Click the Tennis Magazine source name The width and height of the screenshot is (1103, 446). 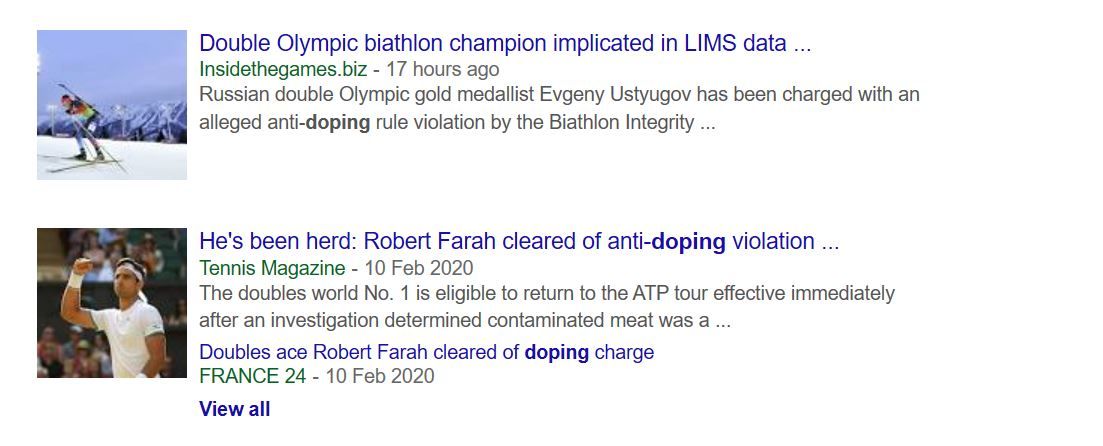[272, 268]
